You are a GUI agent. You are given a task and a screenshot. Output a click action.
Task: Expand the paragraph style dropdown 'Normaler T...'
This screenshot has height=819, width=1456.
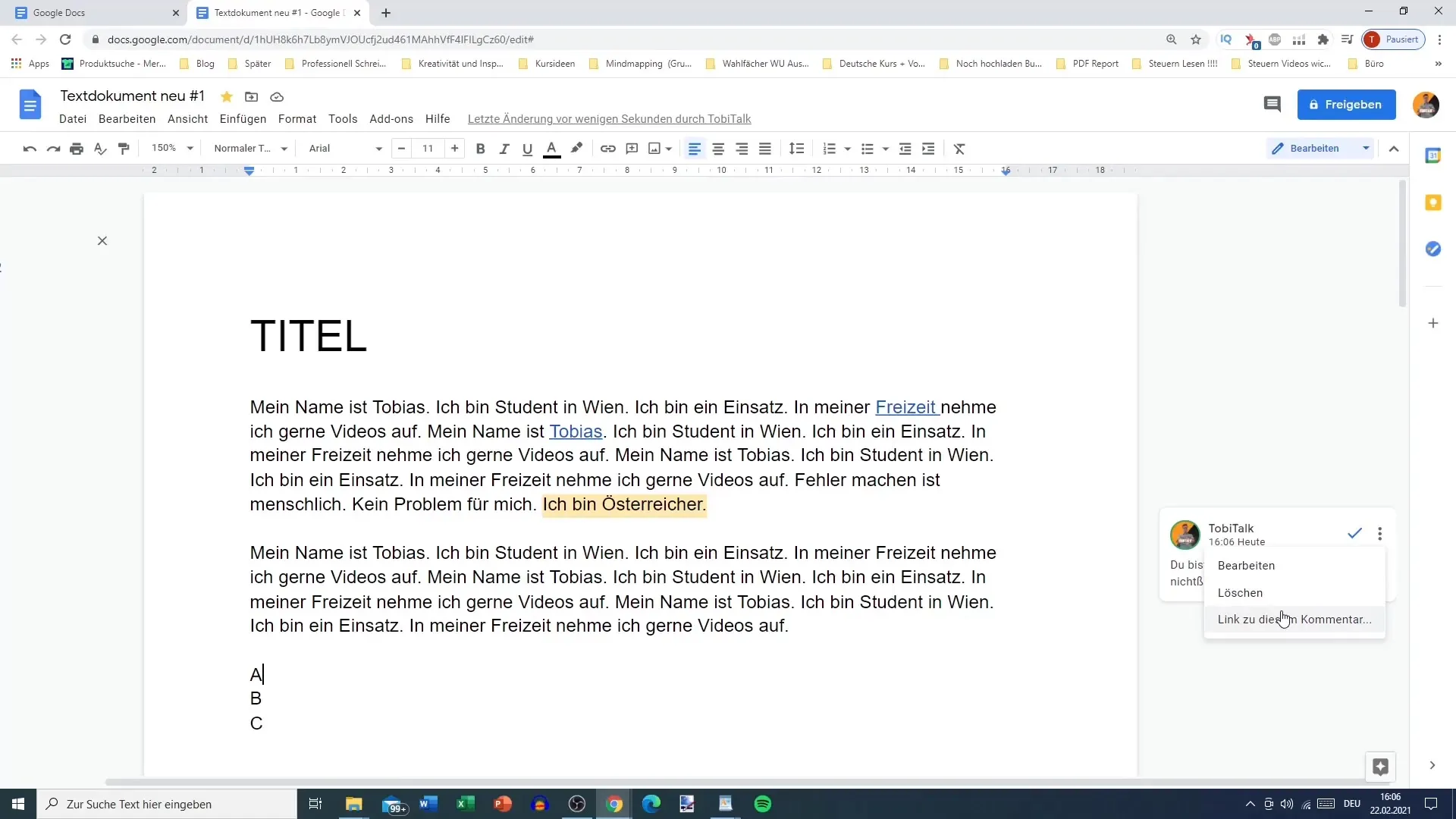pyautogui.click(x=283, y=148)
